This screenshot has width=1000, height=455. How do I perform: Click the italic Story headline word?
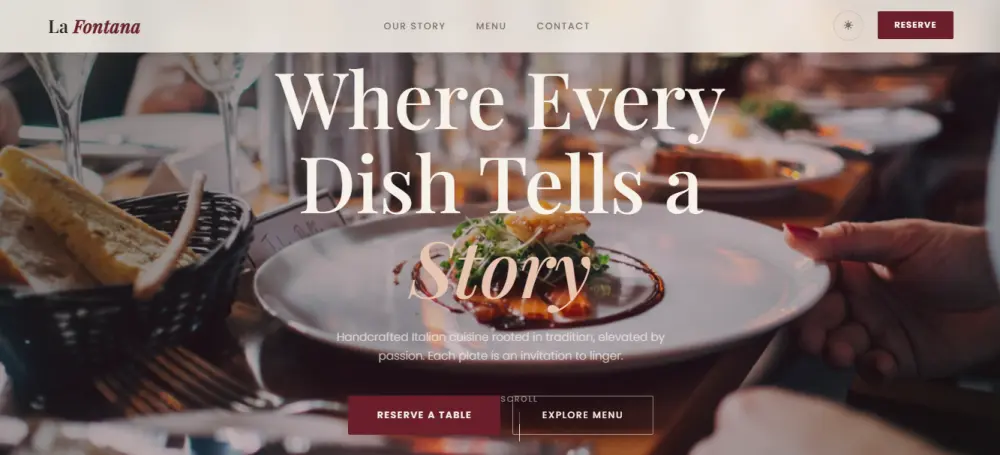tap(500, 274)
